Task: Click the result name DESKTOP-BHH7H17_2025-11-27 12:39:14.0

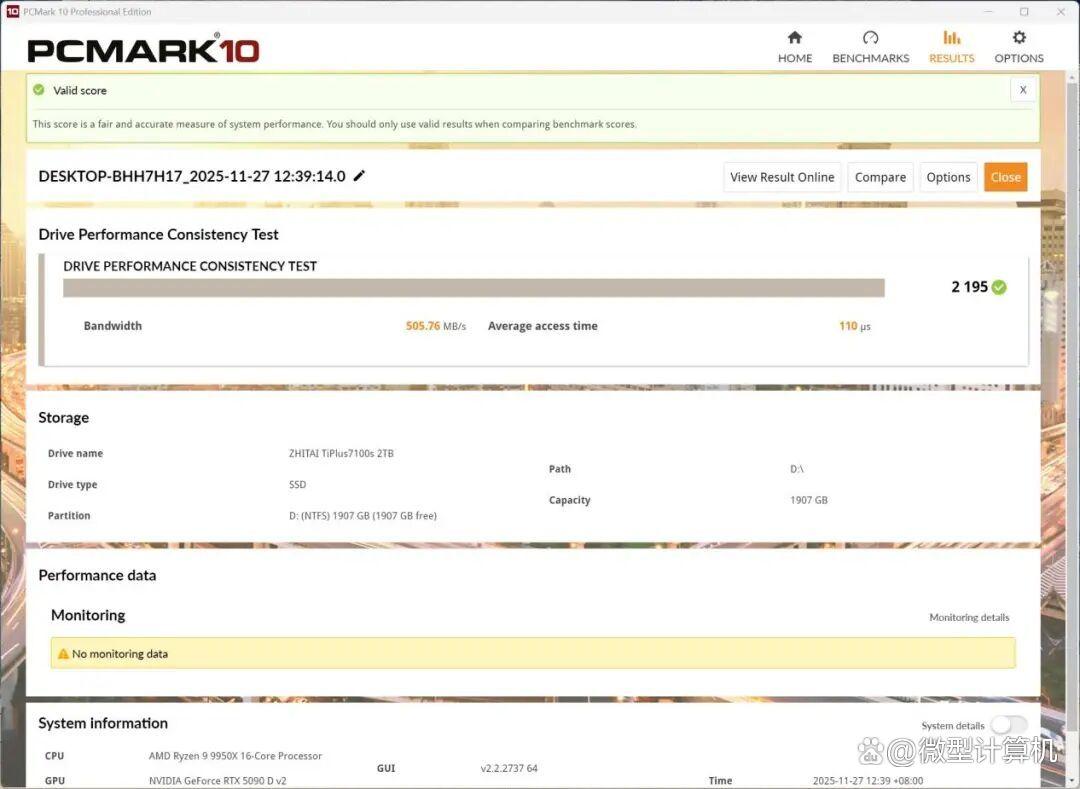Action: point(192,176)
